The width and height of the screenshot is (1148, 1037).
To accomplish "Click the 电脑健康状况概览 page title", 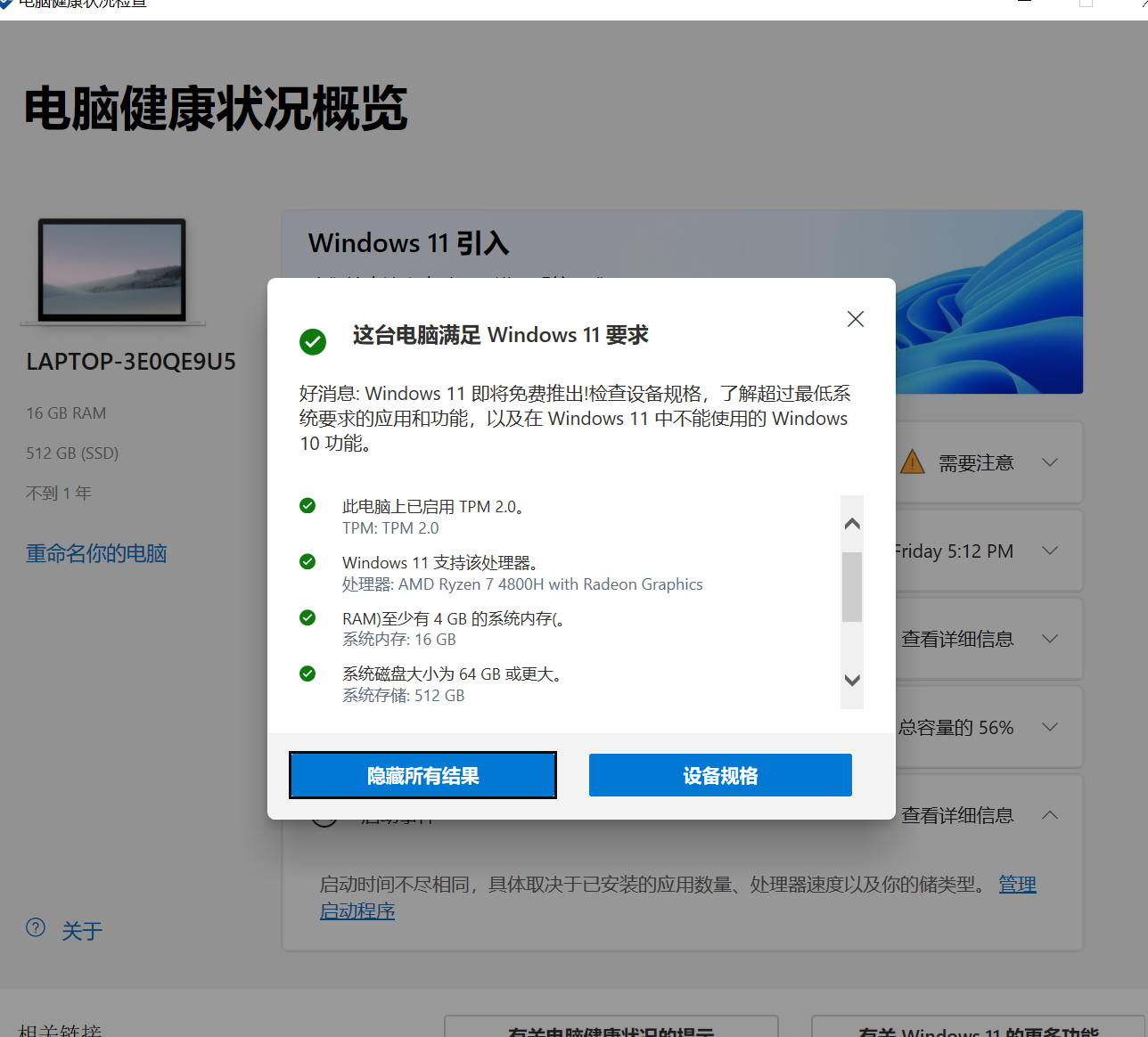I will pos(217,109).
